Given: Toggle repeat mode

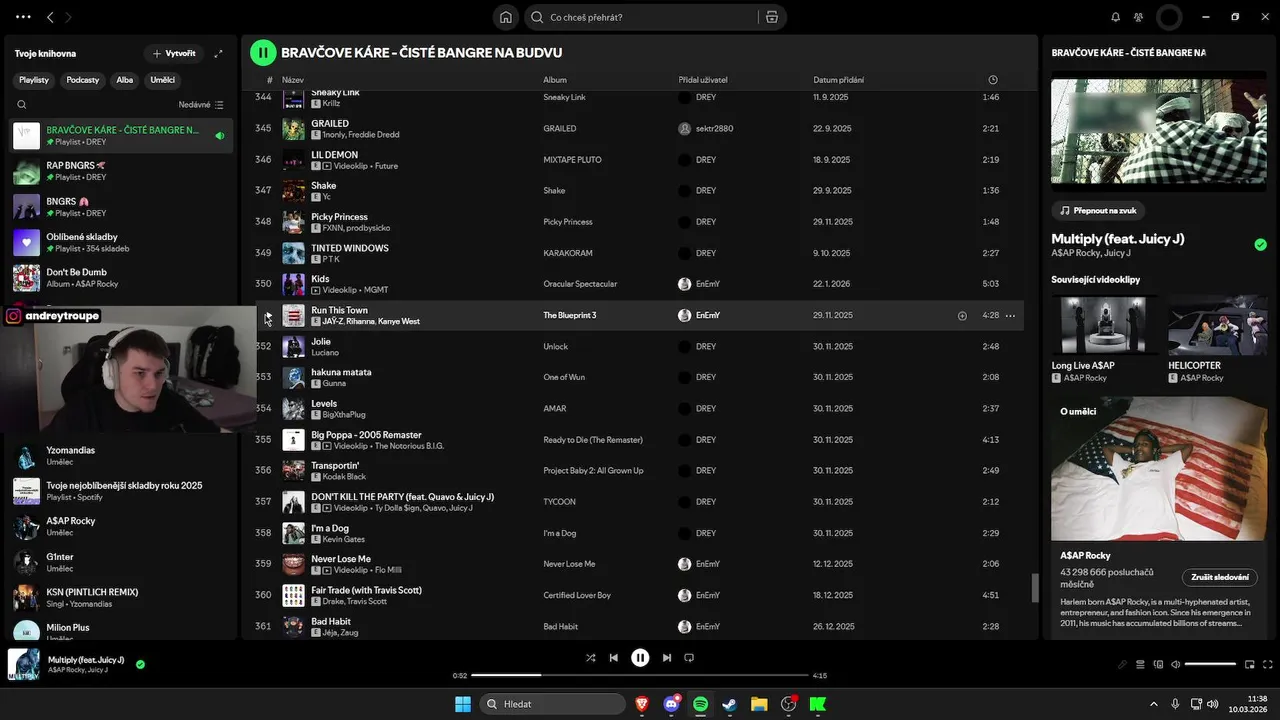Looking at the screenshot, I should pos(689,657).
